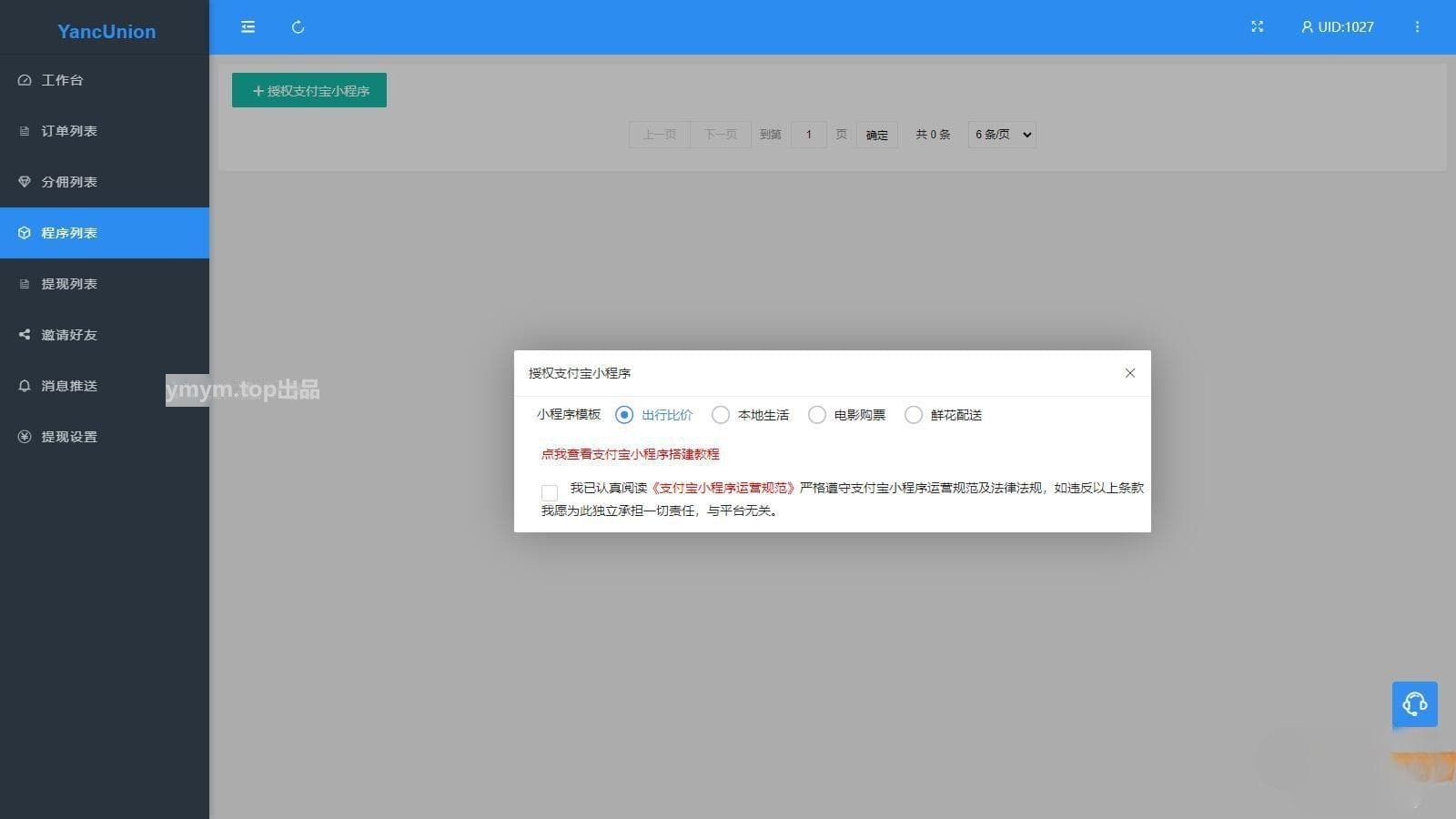Open the 《支付宝小程序运营规范》 link
This screenshot has height=819, width=1456.
click(x=723, y=488)
